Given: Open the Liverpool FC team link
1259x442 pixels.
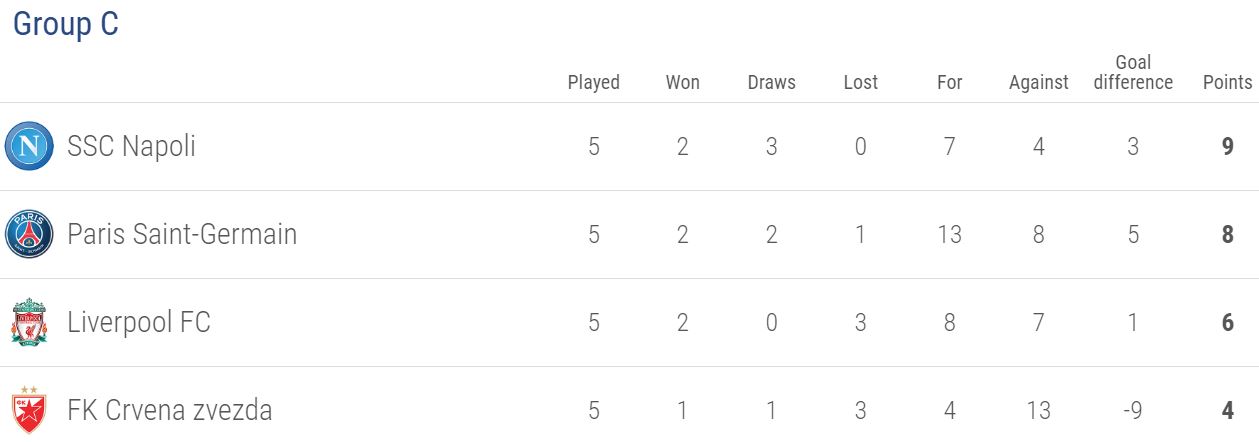Looking at the screenshot, I should tap(139, 323).
